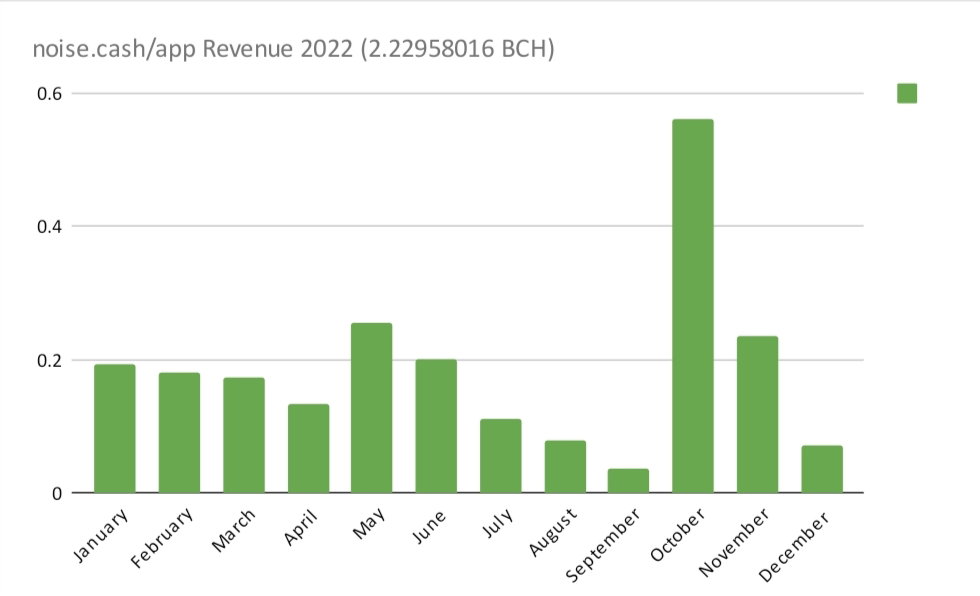The height and width of the screenshot is (596, 980).
Task: Select the November revenue bar
Action: pyautogui.click(x=758, y=414)
